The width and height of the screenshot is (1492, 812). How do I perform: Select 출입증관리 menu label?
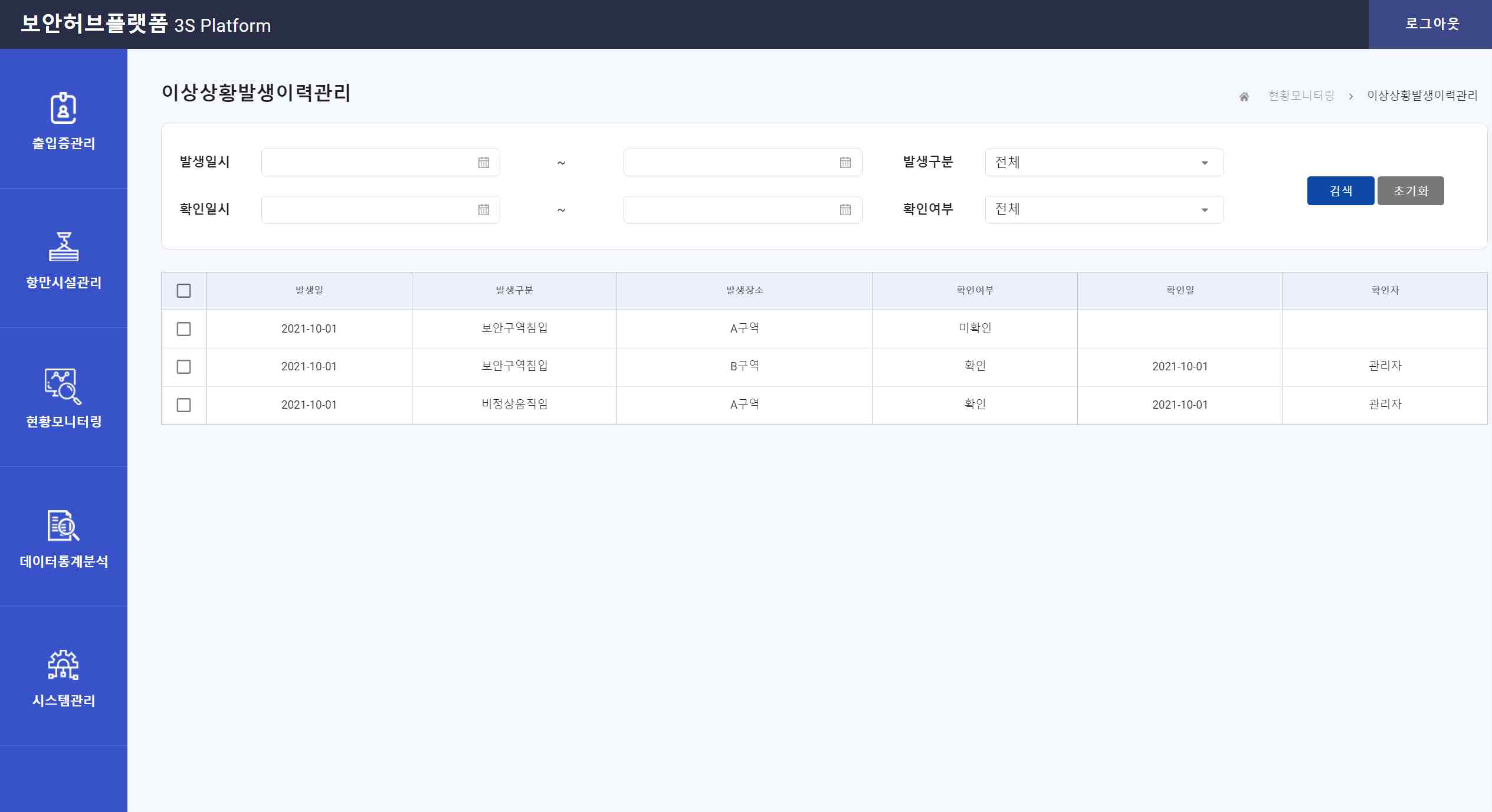coord(63,143)
